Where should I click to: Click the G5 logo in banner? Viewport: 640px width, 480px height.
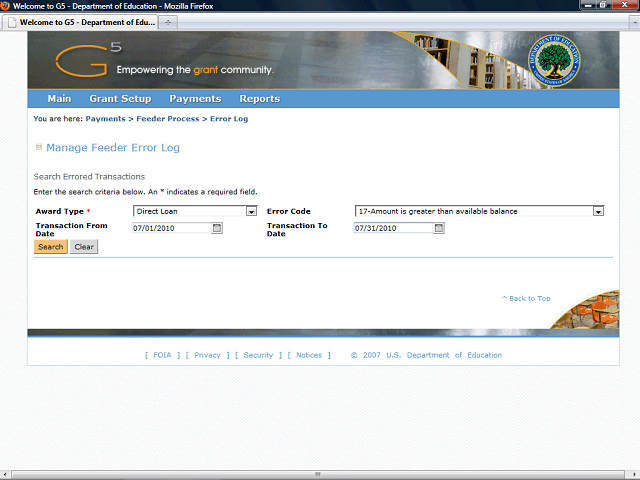tap(89, 60)
